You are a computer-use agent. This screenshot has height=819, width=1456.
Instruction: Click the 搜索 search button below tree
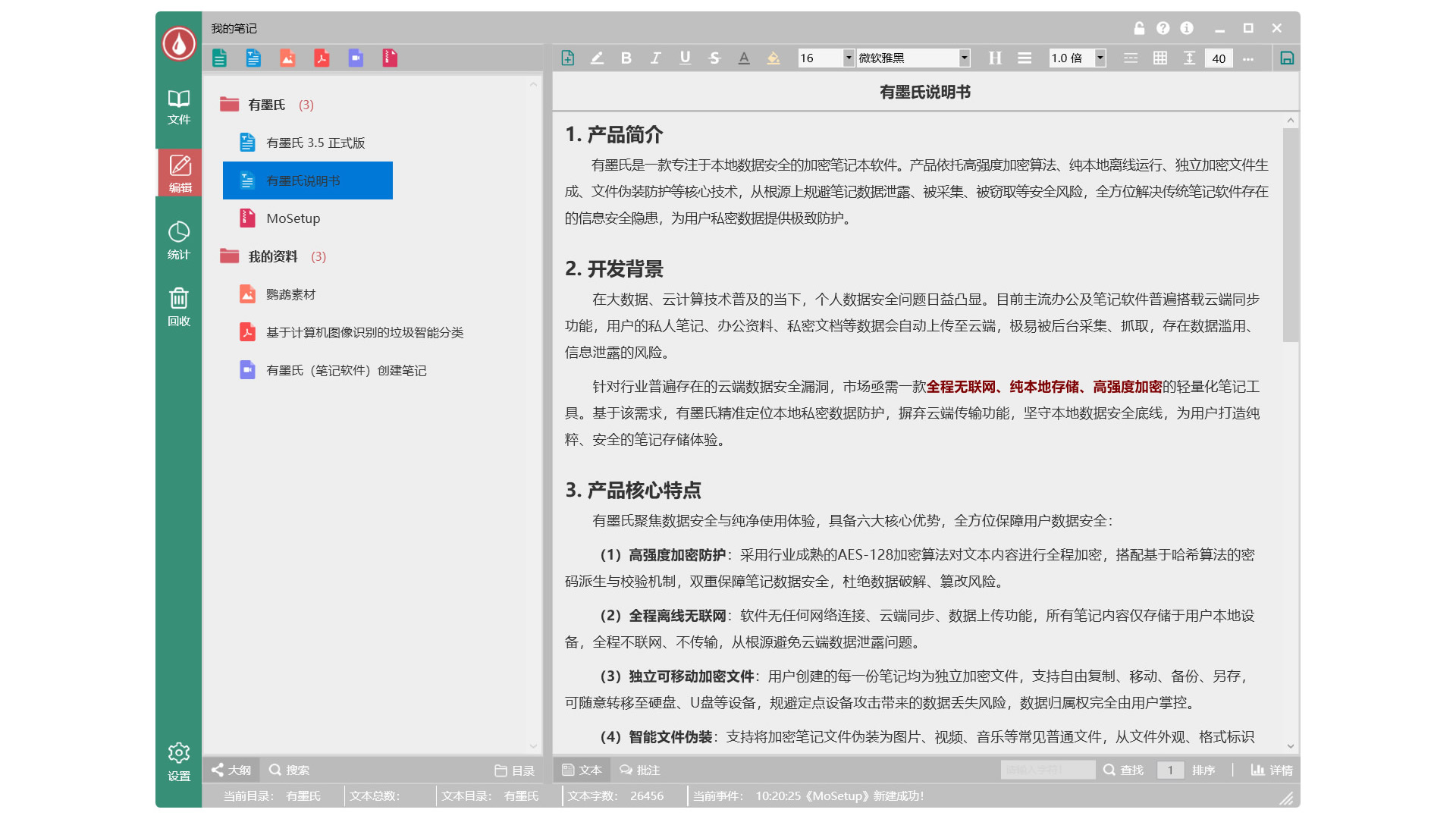coord(289,770)
